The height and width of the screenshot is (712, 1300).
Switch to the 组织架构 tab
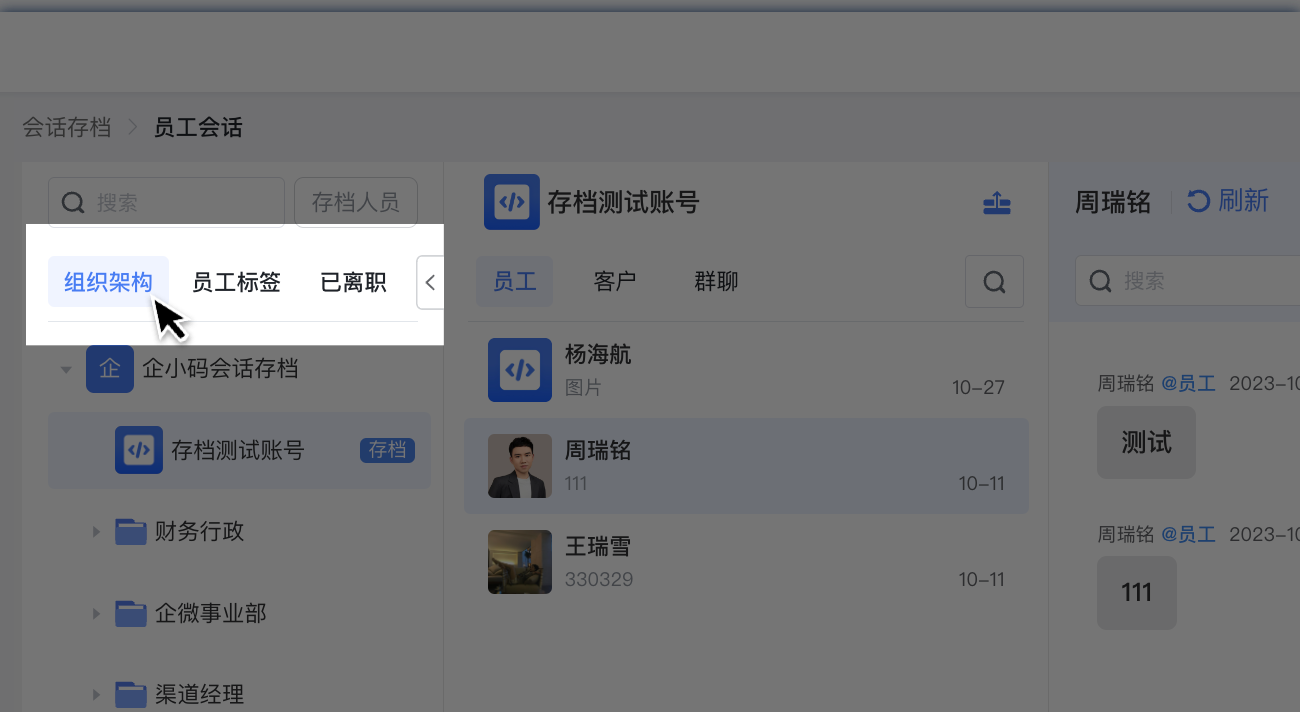(x=108, y=282)
